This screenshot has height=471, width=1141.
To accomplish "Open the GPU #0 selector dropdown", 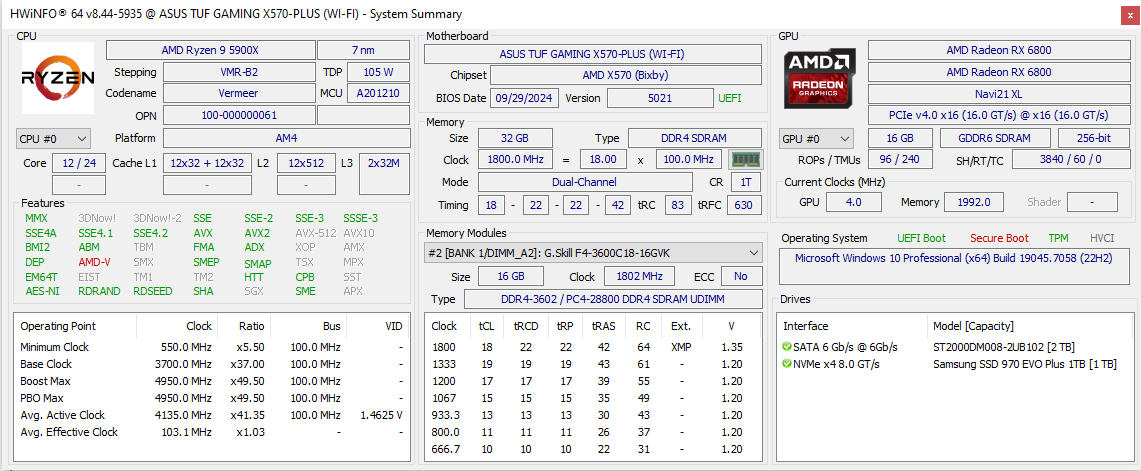I will pos(816,138).
